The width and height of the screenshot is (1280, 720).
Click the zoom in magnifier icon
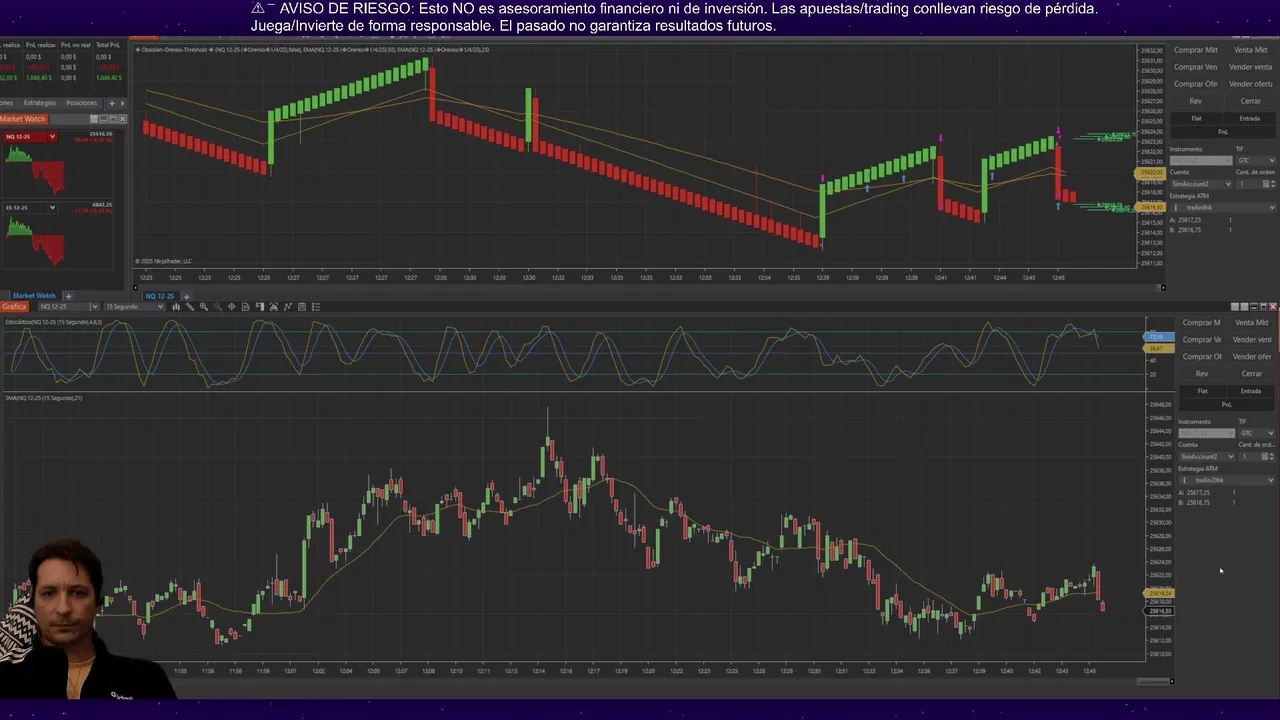[204, 307]
